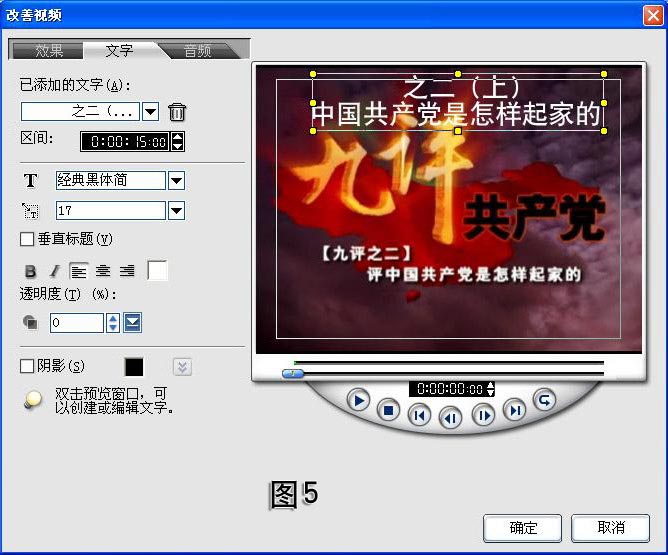Viewport: 668px width, 555px height.
Task: Center-align the title text
Action: [x=102, y=271]
